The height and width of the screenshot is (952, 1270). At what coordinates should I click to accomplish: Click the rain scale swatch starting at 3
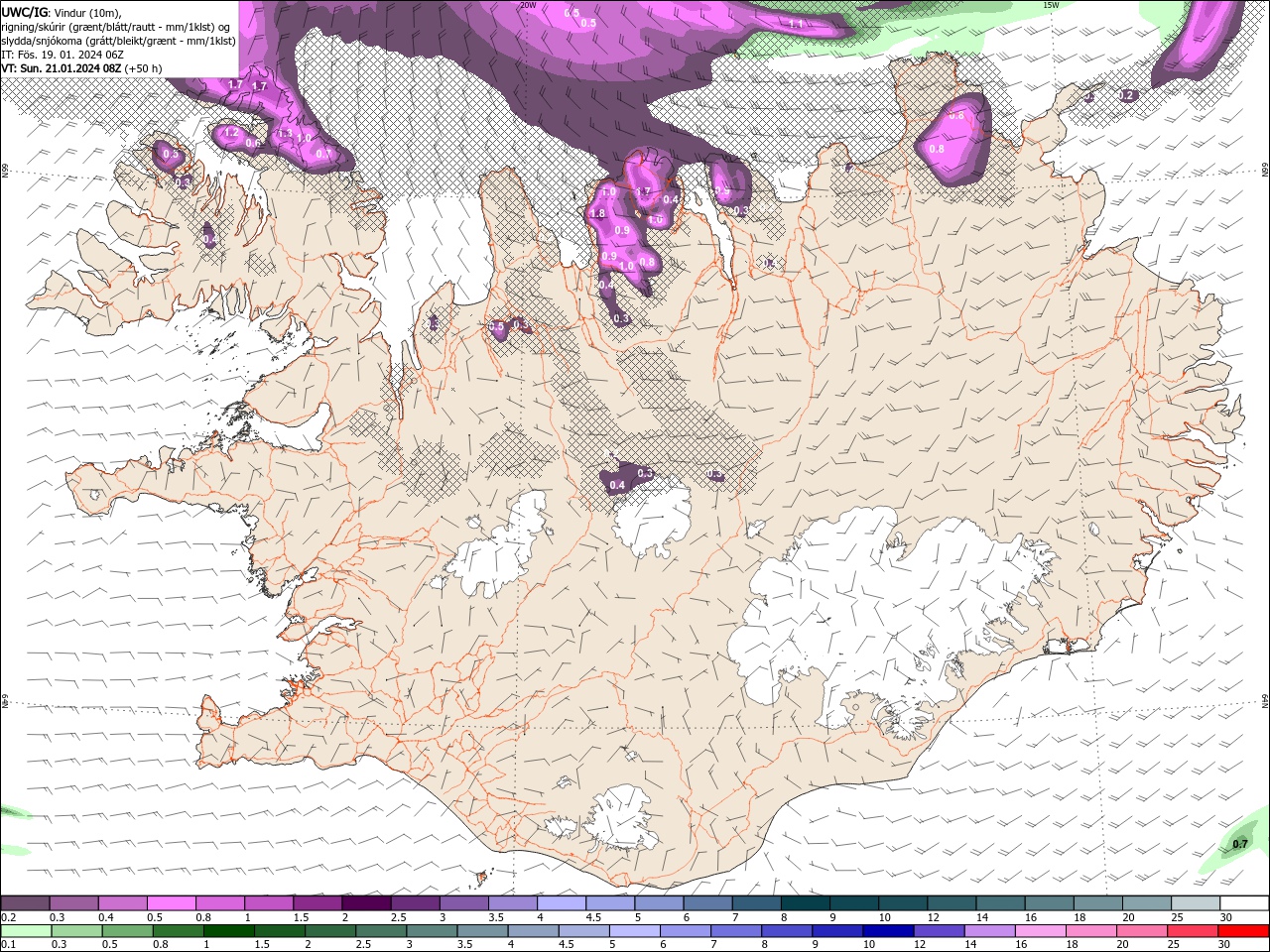click(x=431, y=931)
